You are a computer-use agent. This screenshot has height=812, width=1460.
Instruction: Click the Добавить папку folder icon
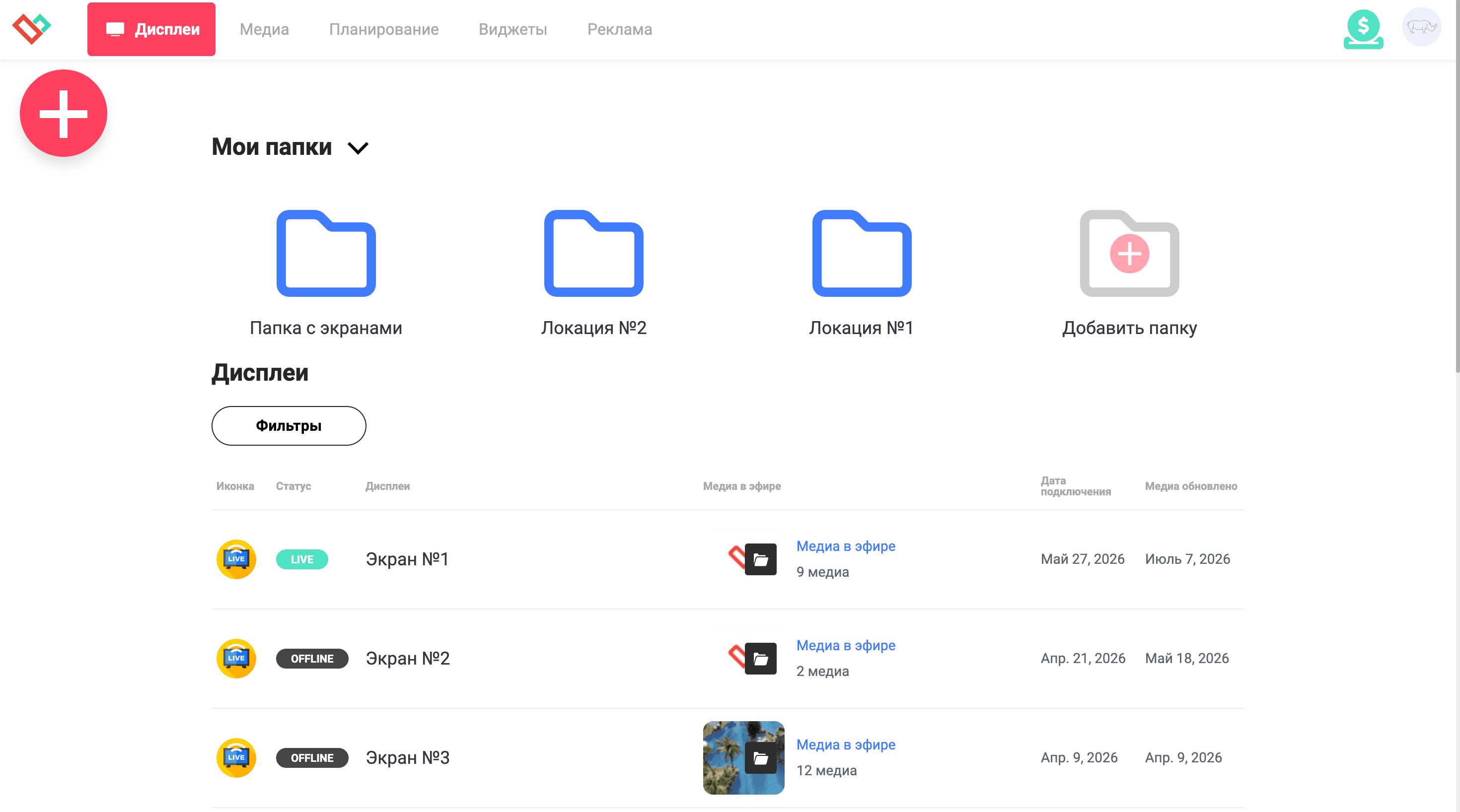click(1129, 253)
